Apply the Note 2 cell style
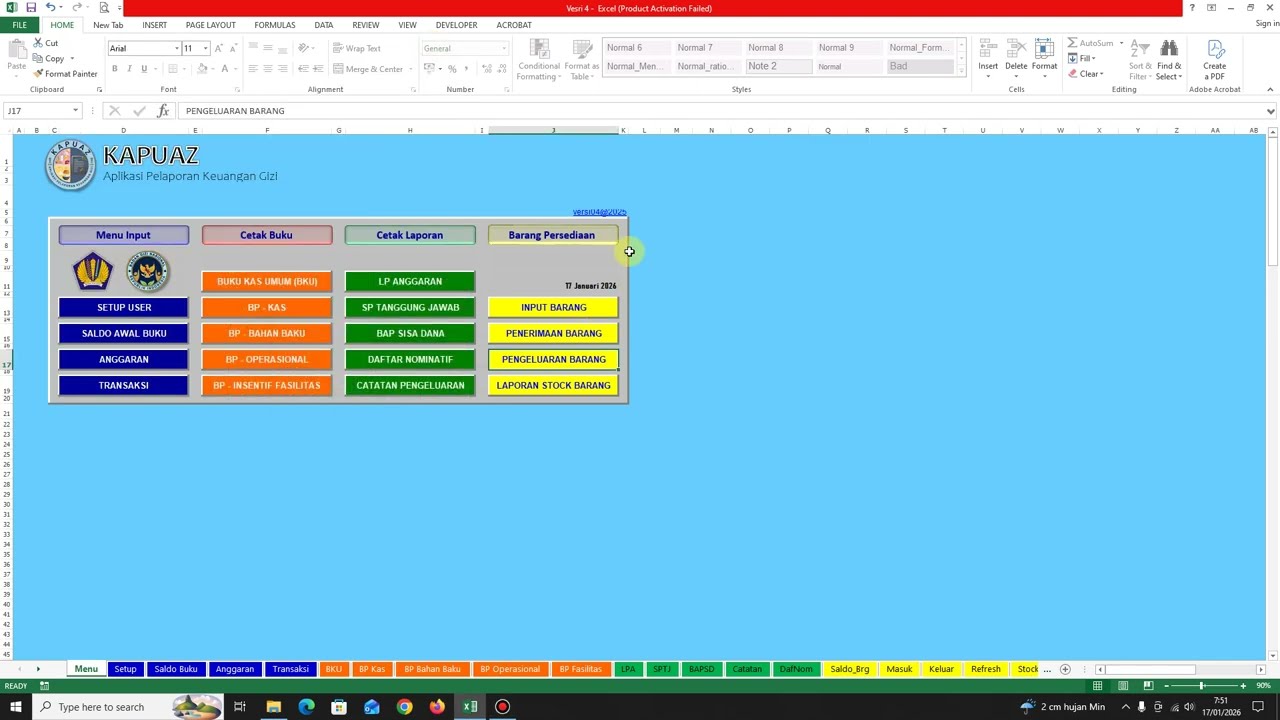The height and width of the screenshot is (720, 1280). click(777, 66)
